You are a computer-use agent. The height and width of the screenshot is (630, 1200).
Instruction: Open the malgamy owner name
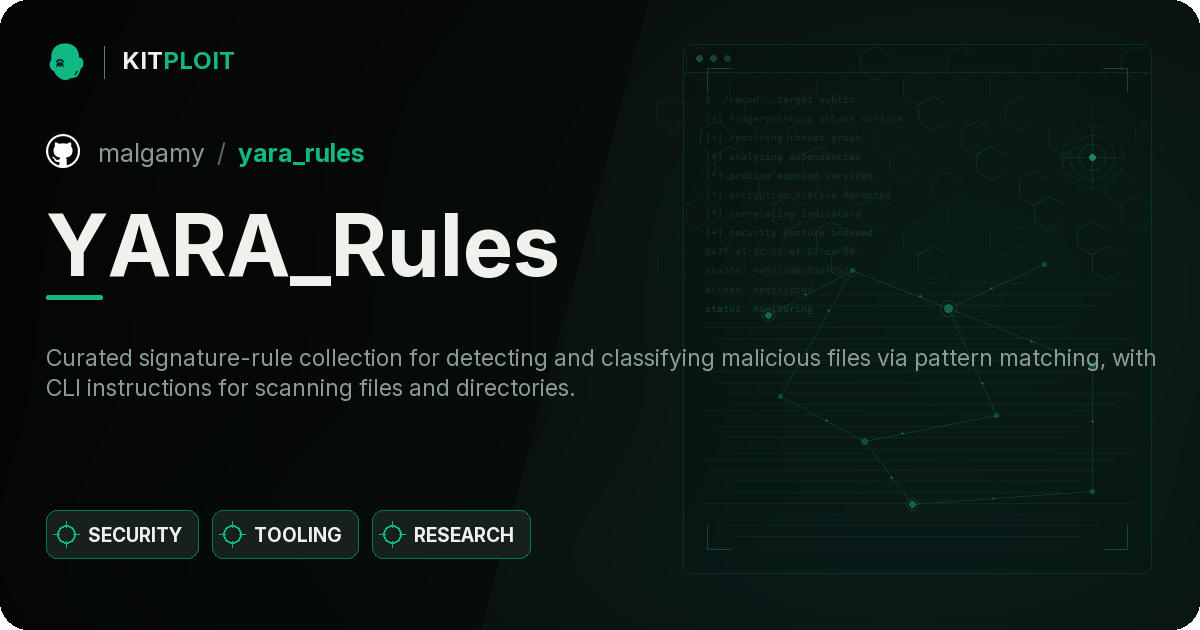click(x=151, y=153)
